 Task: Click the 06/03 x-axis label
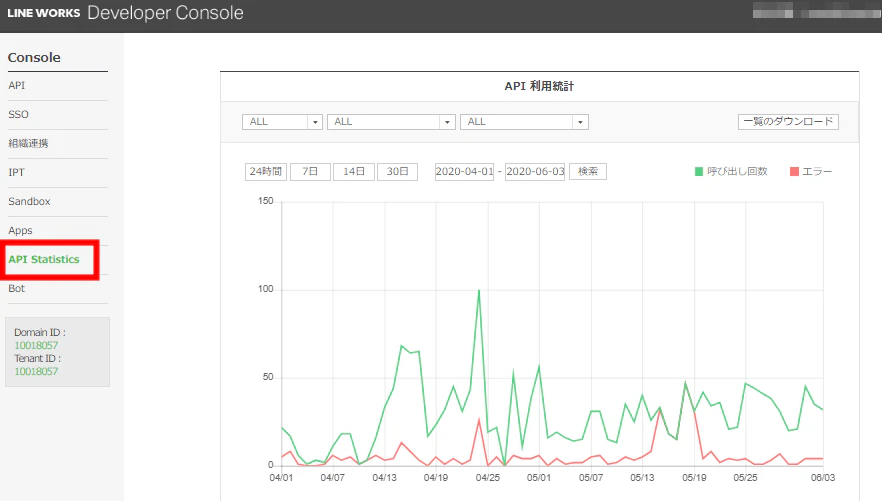pyautogui.click(x=822, y=477)
